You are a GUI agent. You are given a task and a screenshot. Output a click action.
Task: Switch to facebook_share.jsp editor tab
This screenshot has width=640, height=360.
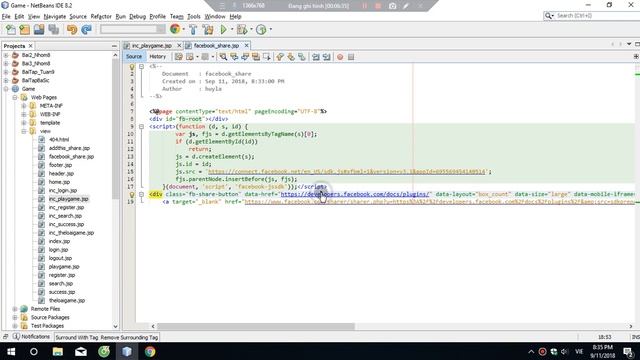click(216, 46)
